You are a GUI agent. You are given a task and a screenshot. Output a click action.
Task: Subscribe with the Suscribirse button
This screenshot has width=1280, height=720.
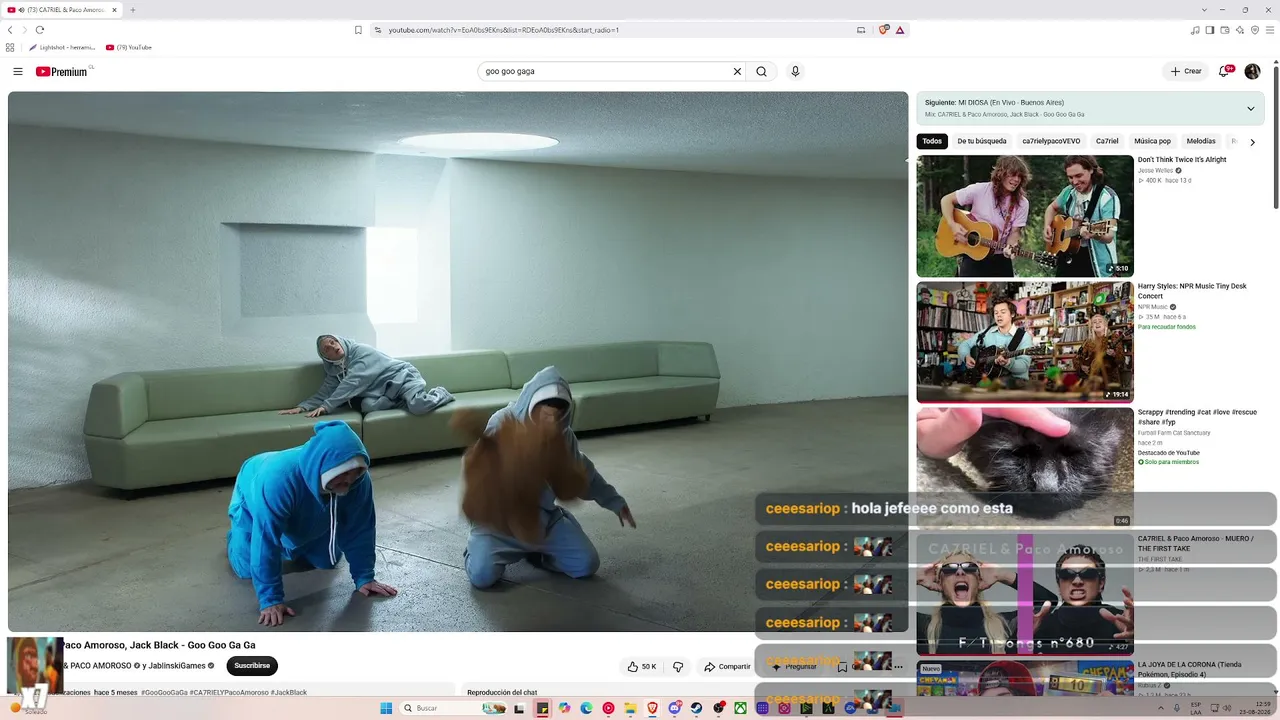[252, 665]
